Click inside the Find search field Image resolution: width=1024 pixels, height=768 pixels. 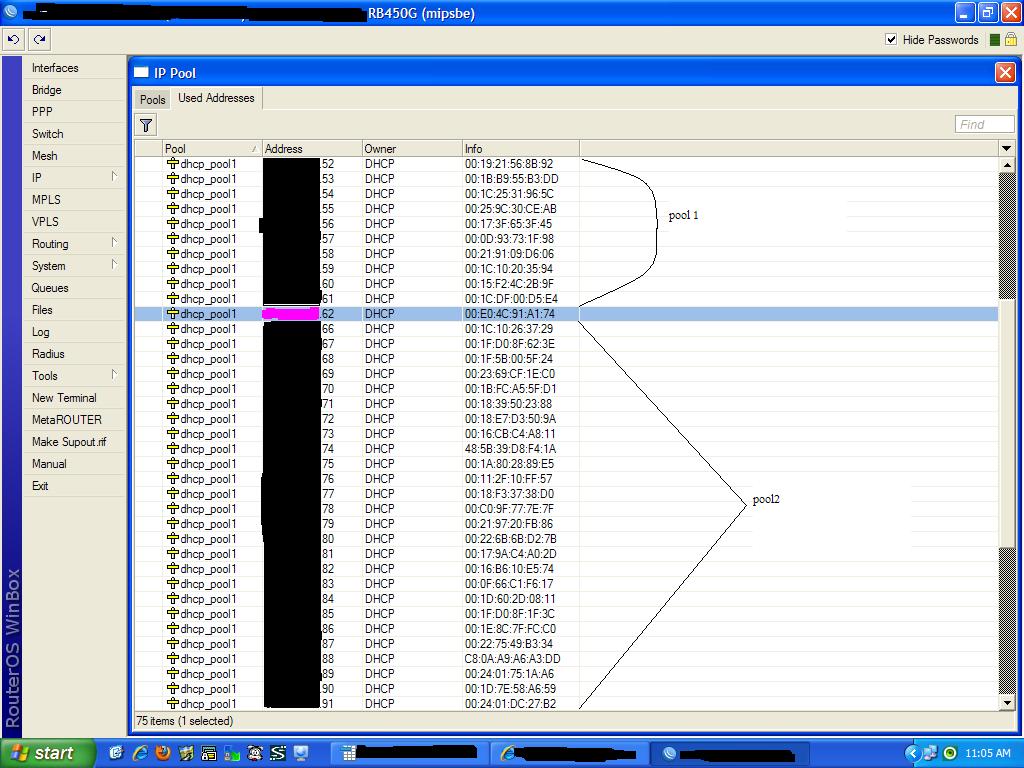coord(984,123)
